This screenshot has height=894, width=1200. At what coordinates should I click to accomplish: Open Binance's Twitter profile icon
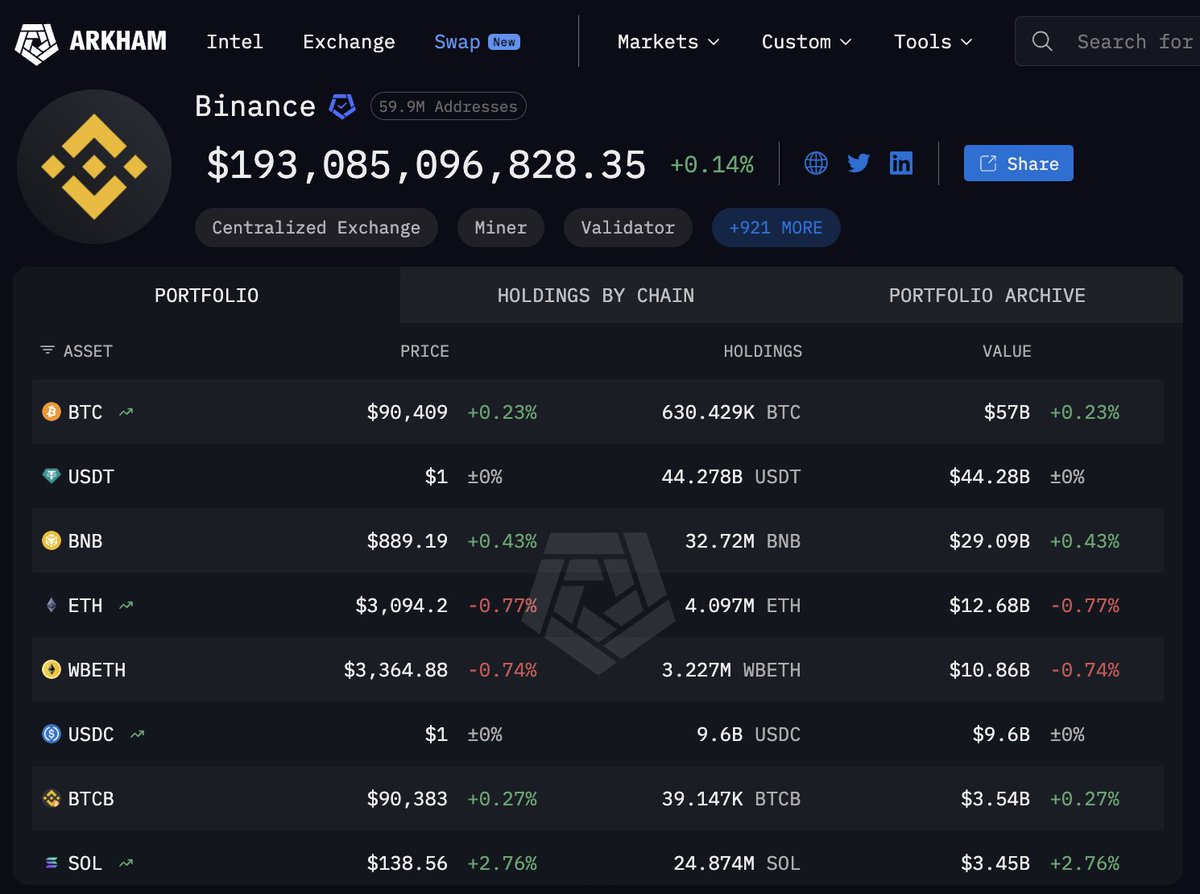859,163
